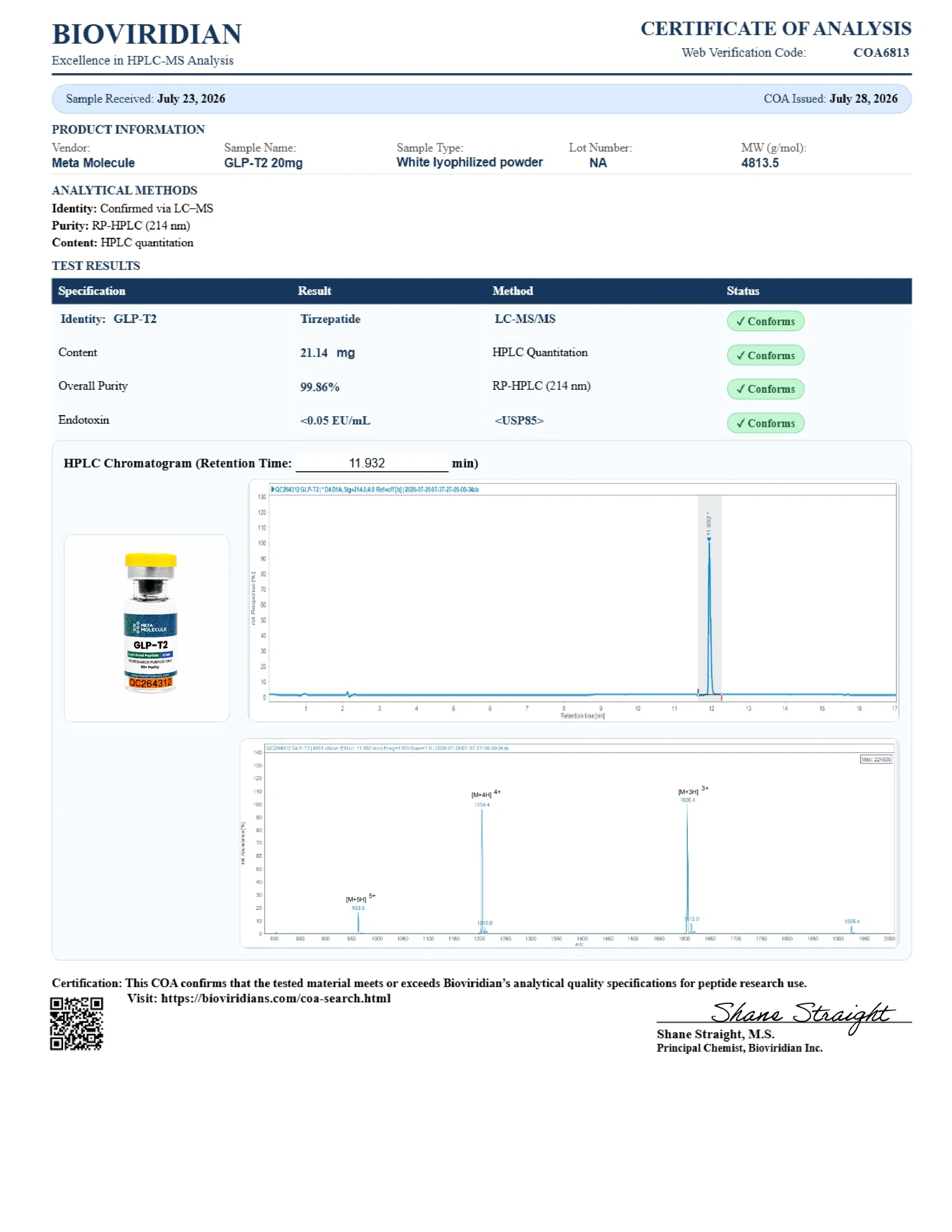The image size is (952, 1232).
Task: Open the bioviridians.com coa-search link
Action: [275, 998]
